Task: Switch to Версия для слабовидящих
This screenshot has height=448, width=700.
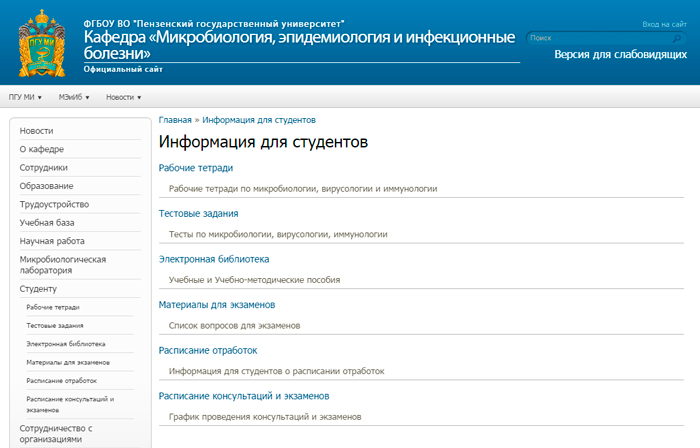Action: click(620, 54)
